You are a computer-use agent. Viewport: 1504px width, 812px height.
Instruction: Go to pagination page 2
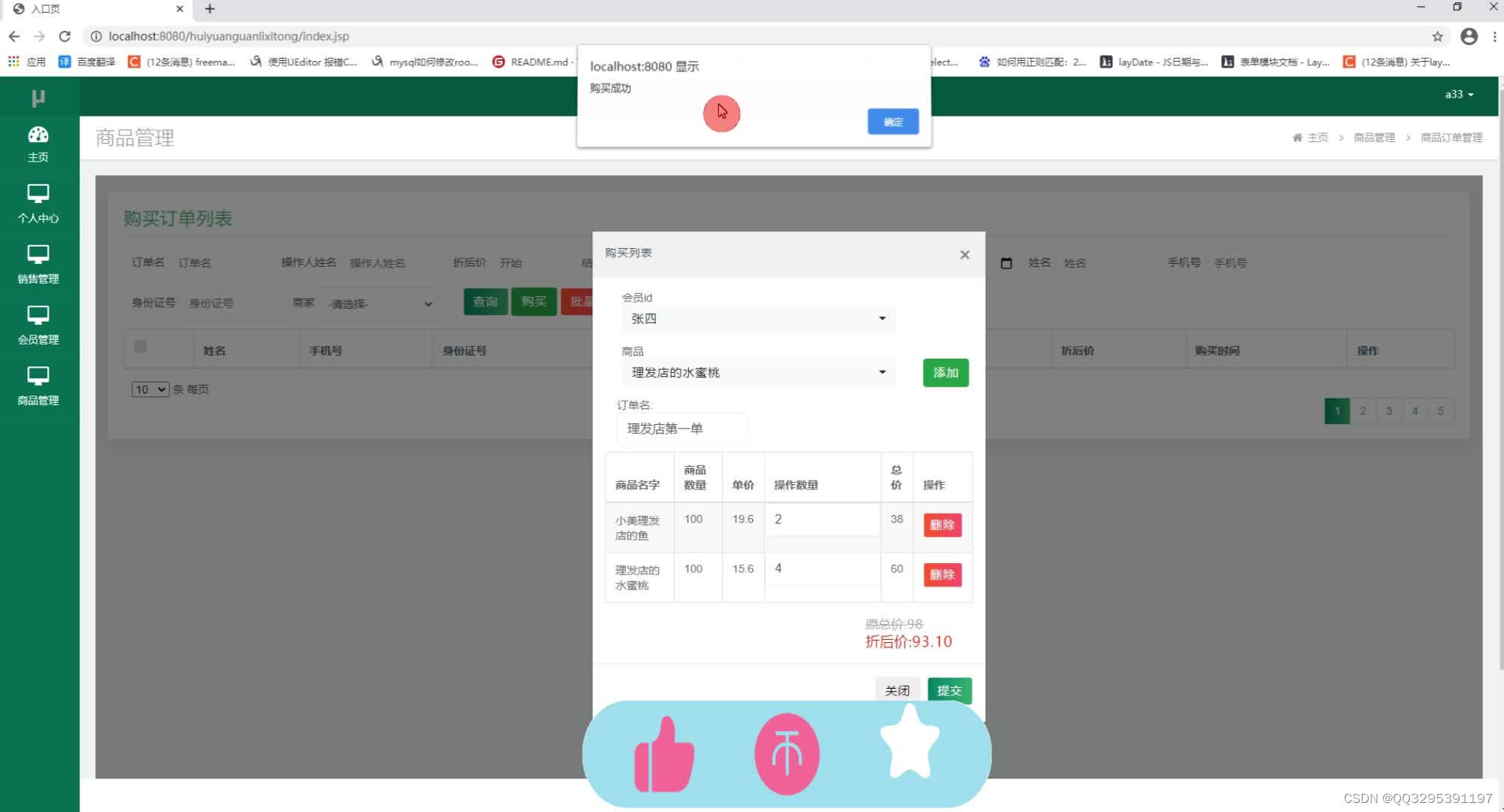(1363, 411)
